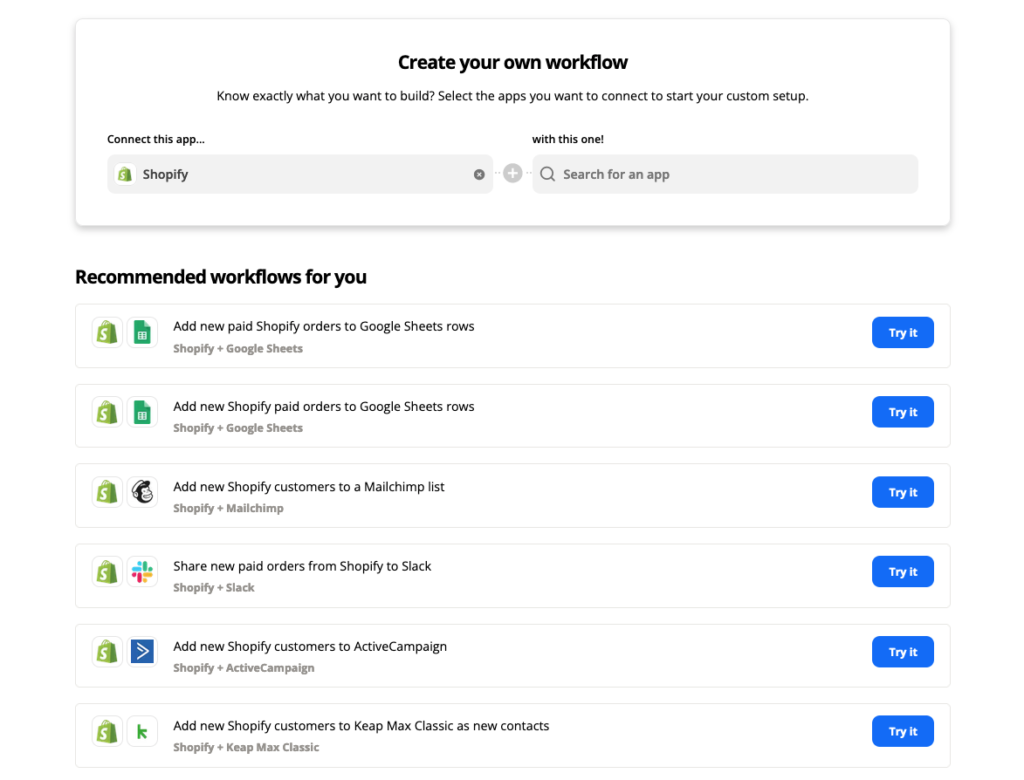
Task: Click Google Sheets icon in Add new Shopify paid orders row
Action: click(142, 412)
